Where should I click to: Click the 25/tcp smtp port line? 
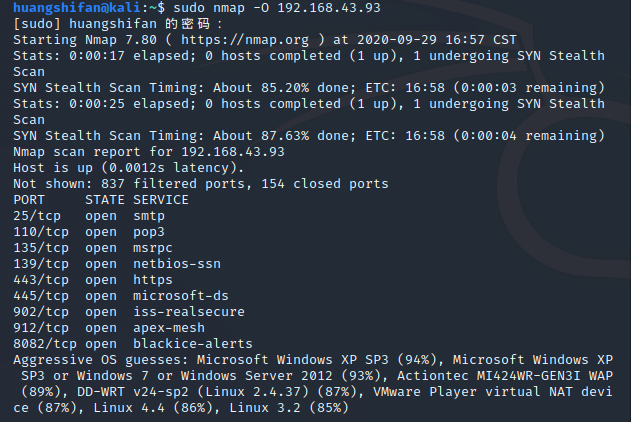coord(89,216)
